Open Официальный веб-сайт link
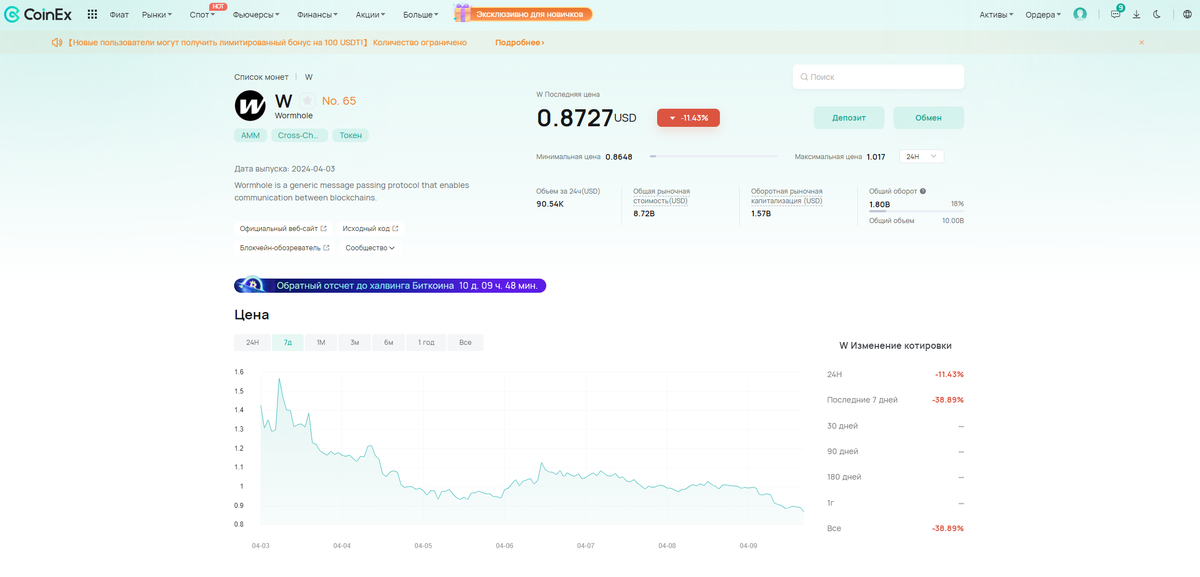This screenshot has height=577, width=1200. pos(283,228)
